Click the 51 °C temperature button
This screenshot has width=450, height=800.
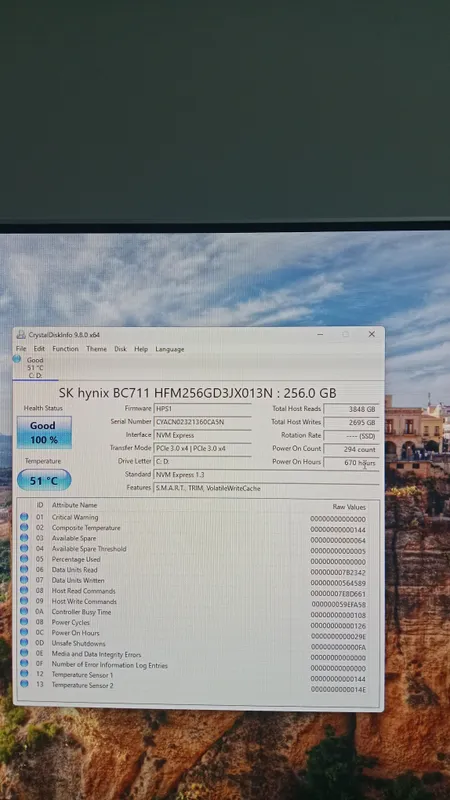(44, 481)
